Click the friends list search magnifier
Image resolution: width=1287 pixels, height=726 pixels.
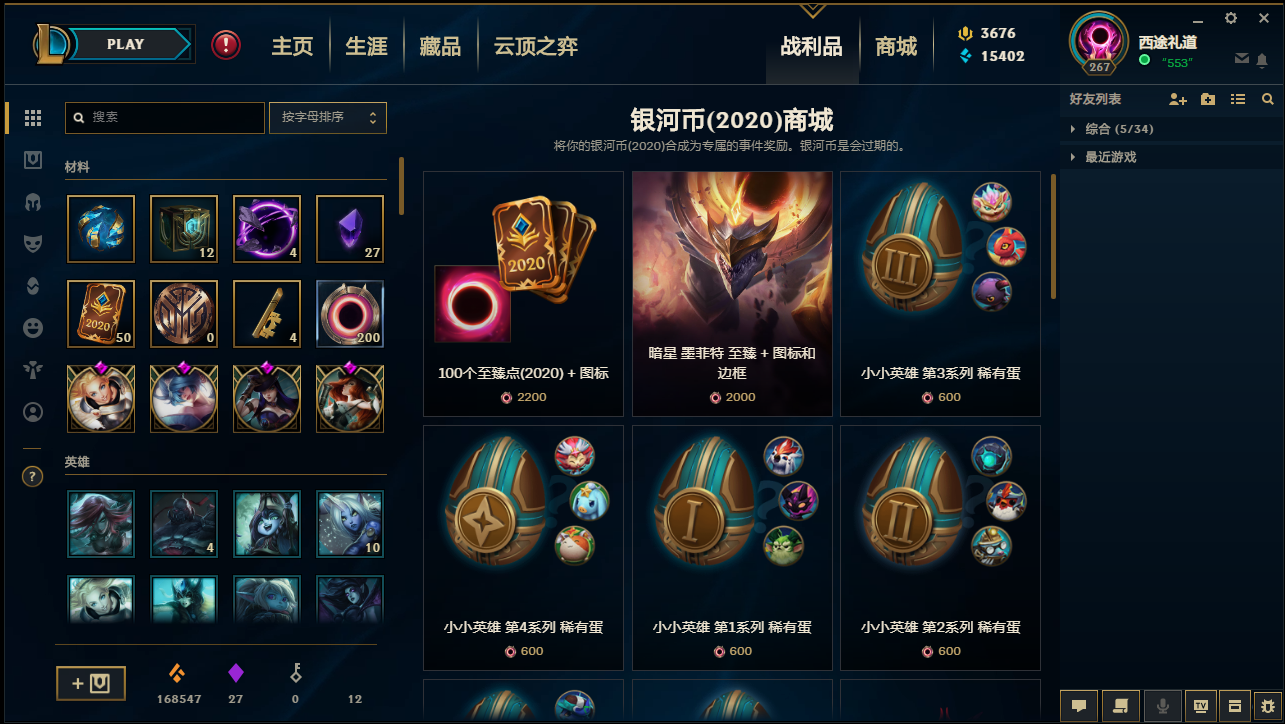tap(1268, 99)
